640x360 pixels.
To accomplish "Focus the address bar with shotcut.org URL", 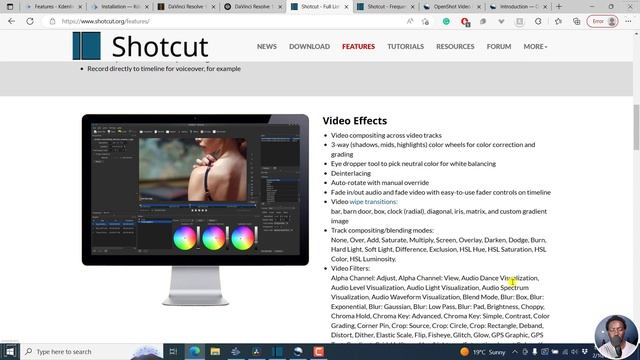I will (x=229, y=21).
